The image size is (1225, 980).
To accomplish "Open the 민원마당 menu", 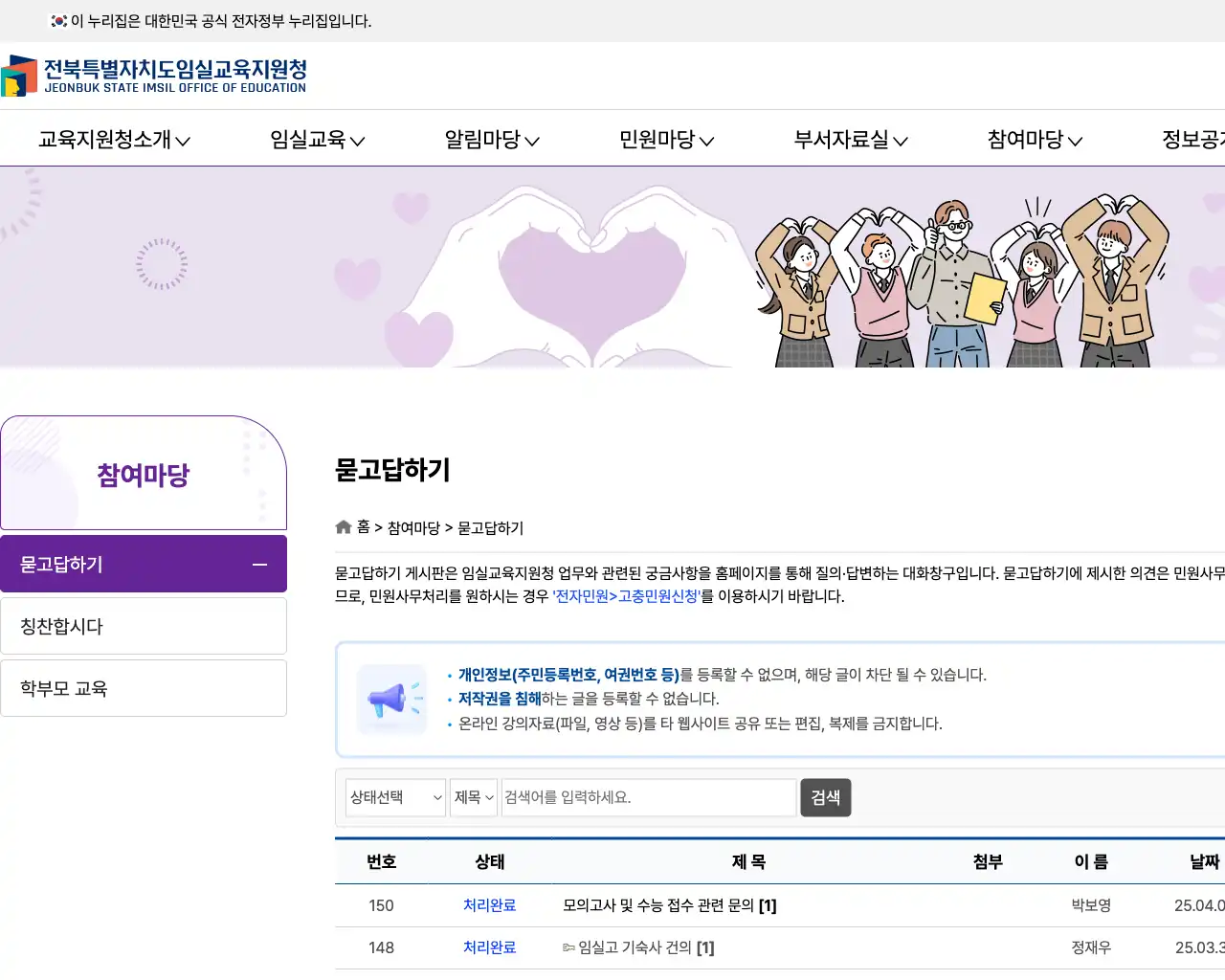I will (666, 138).
